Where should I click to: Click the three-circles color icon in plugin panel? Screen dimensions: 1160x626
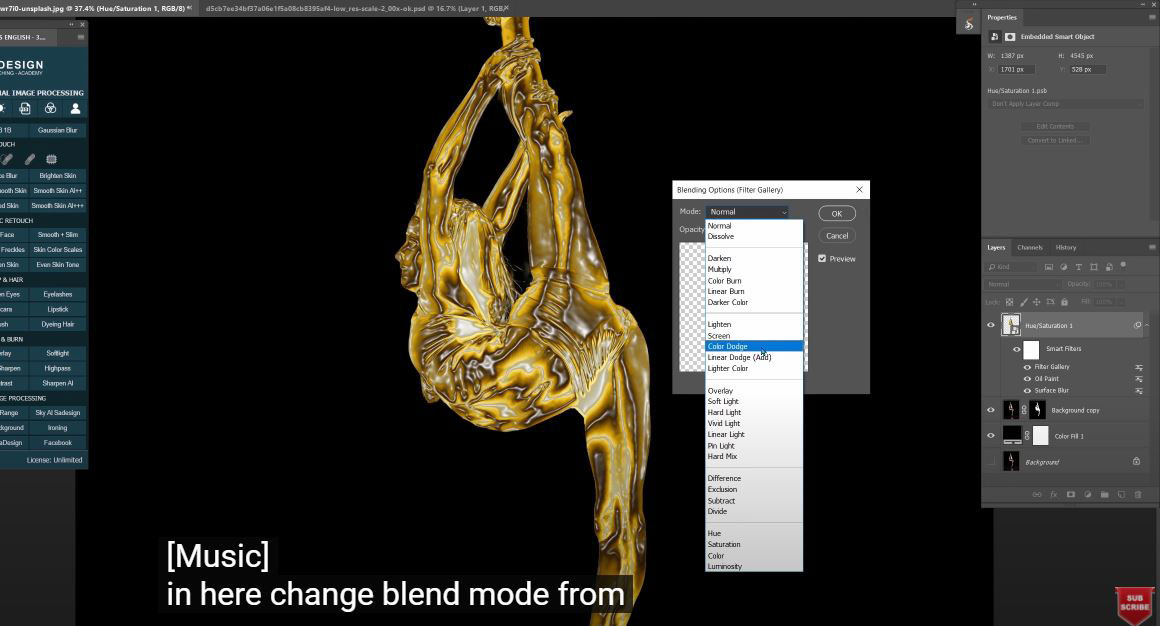point(50,109)
